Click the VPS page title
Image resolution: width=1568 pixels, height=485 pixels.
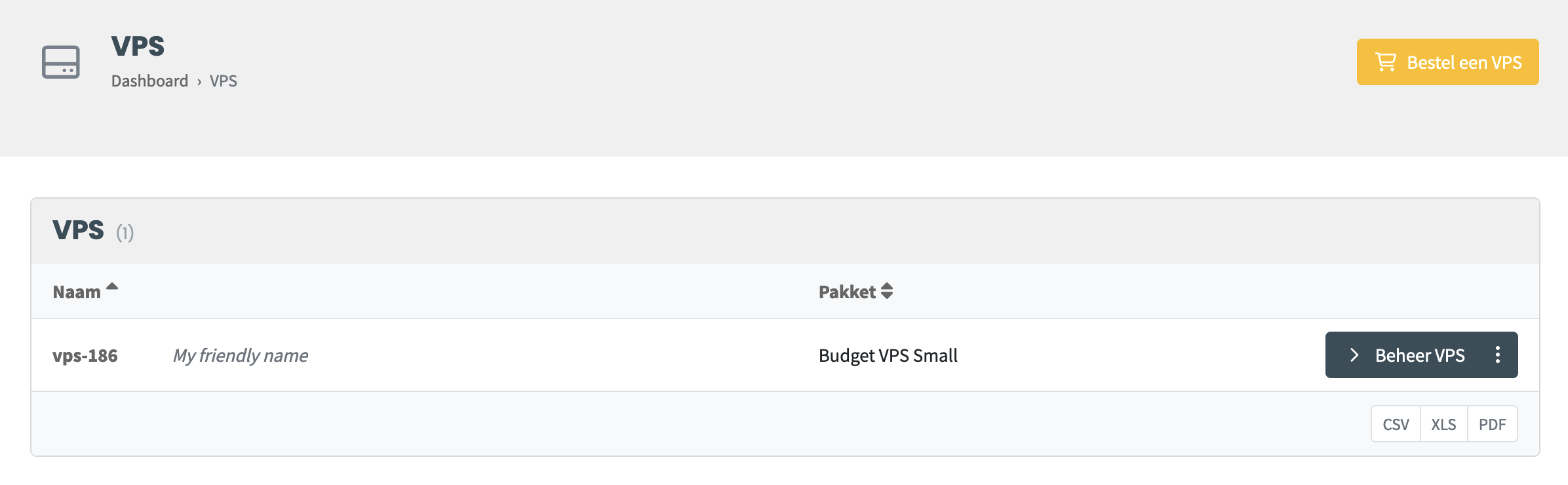tap(138, 46)
